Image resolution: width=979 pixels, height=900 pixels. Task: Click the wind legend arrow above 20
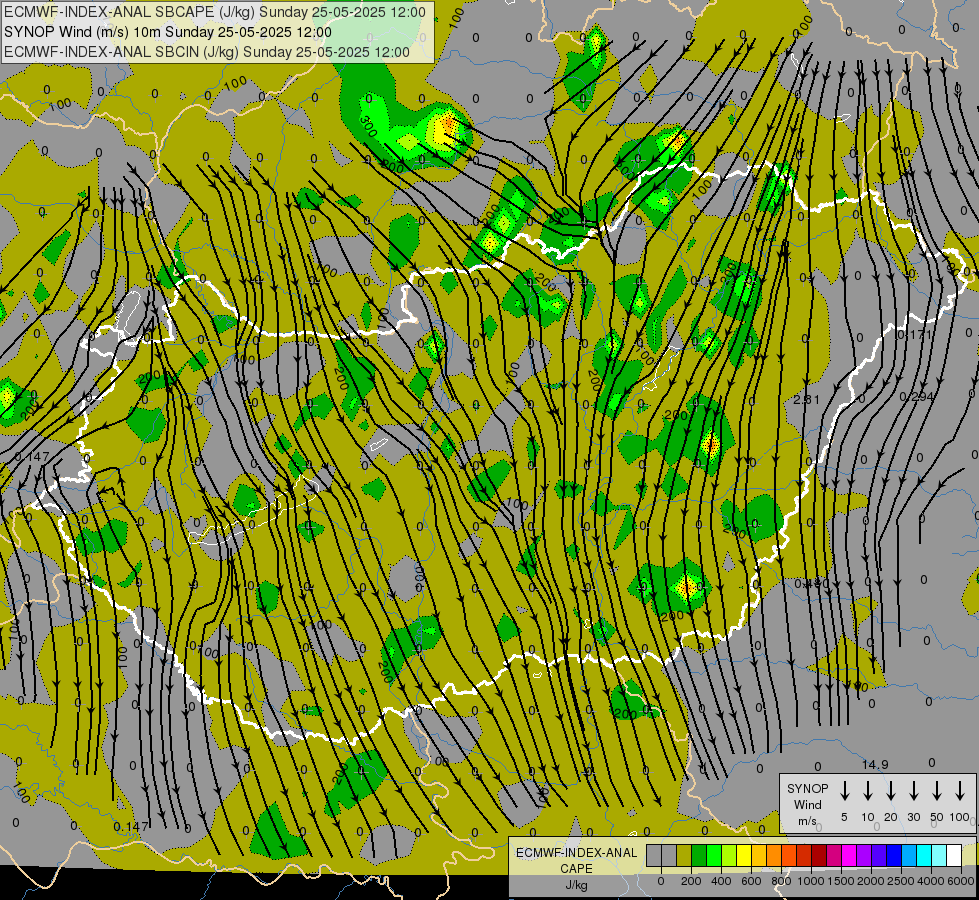[890, 791]
